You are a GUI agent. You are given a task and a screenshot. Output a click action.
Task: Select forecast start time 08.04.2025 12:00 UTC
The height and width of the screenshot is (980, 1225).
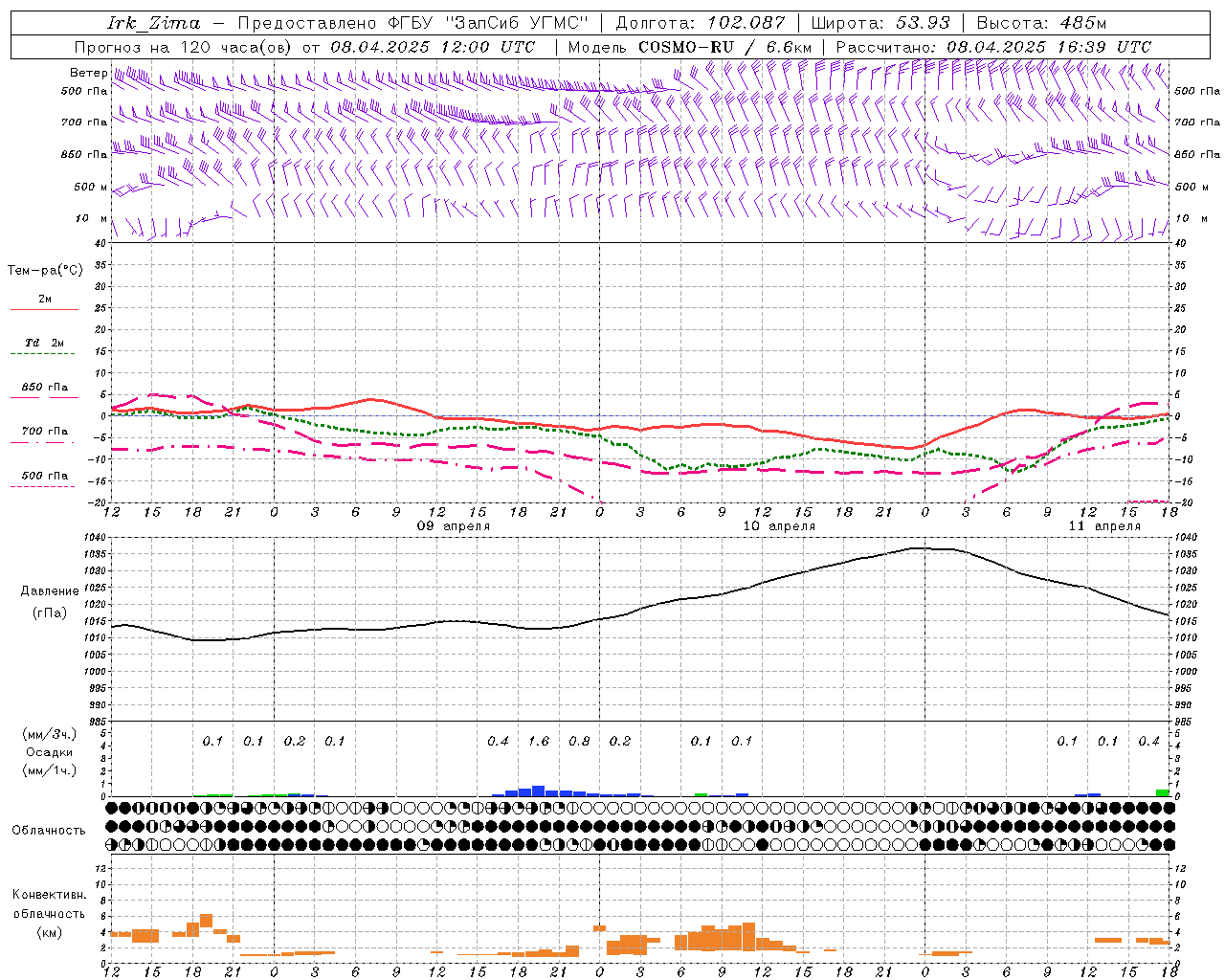[433, 47]
